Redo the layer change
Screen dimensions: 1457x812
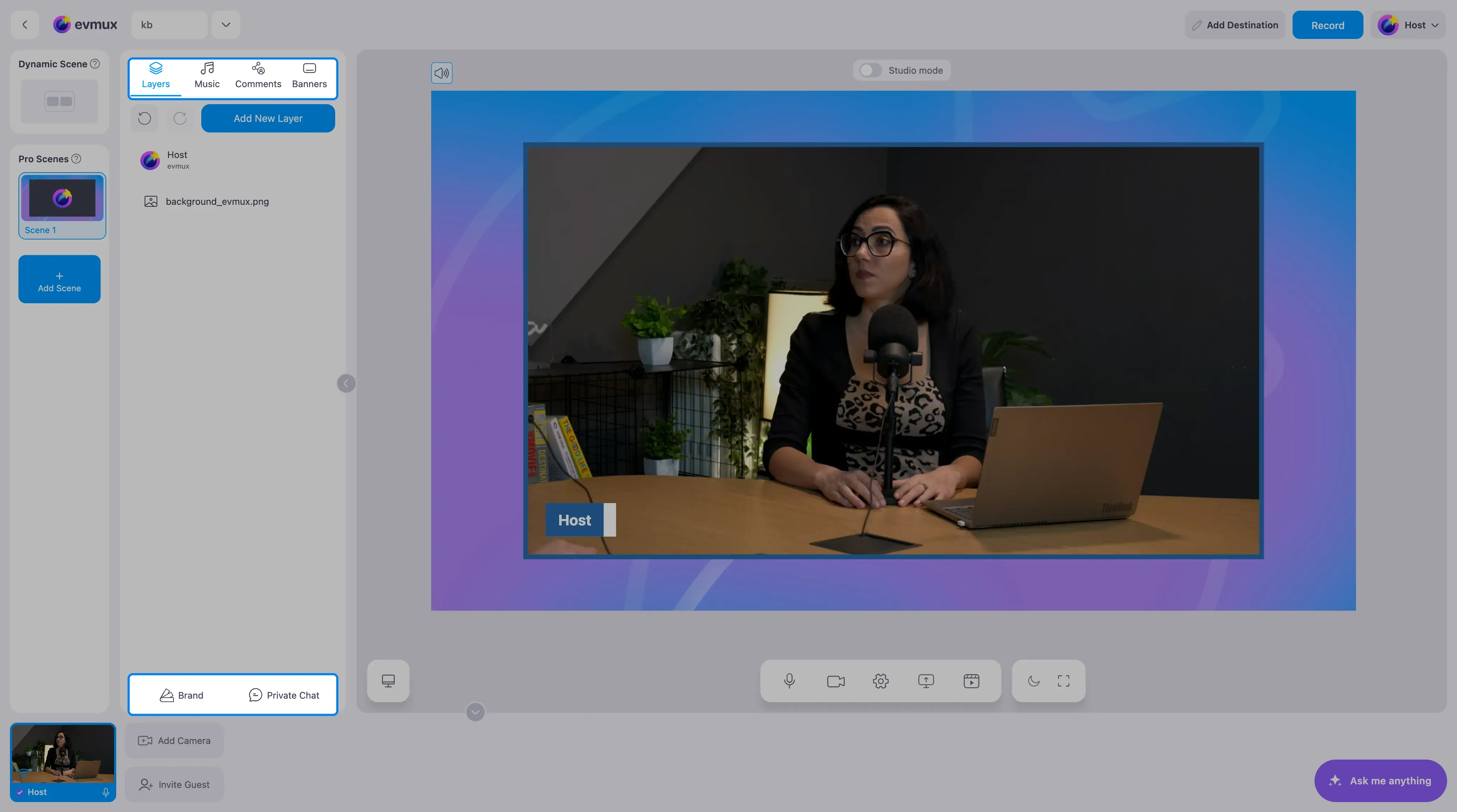180,118
